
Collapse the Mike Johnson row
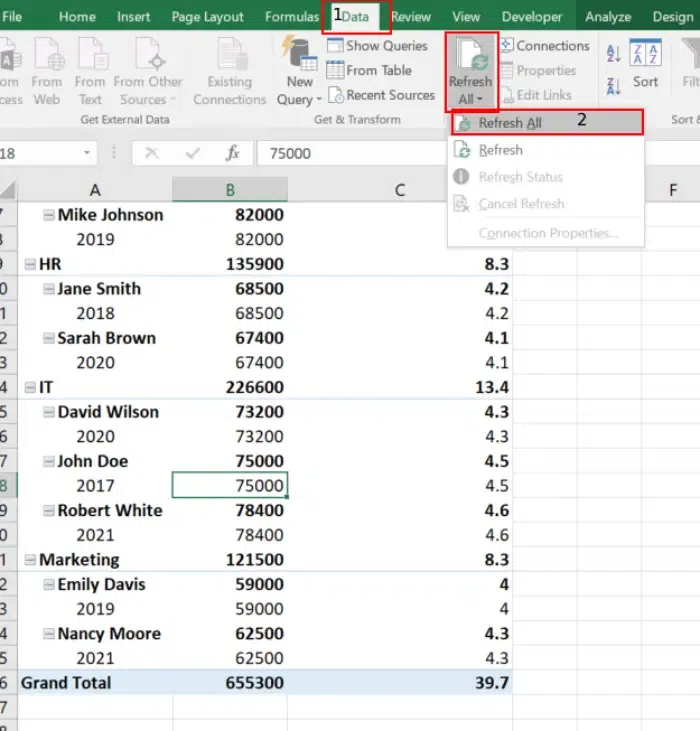pyautogui.click(x=48, y=215)
